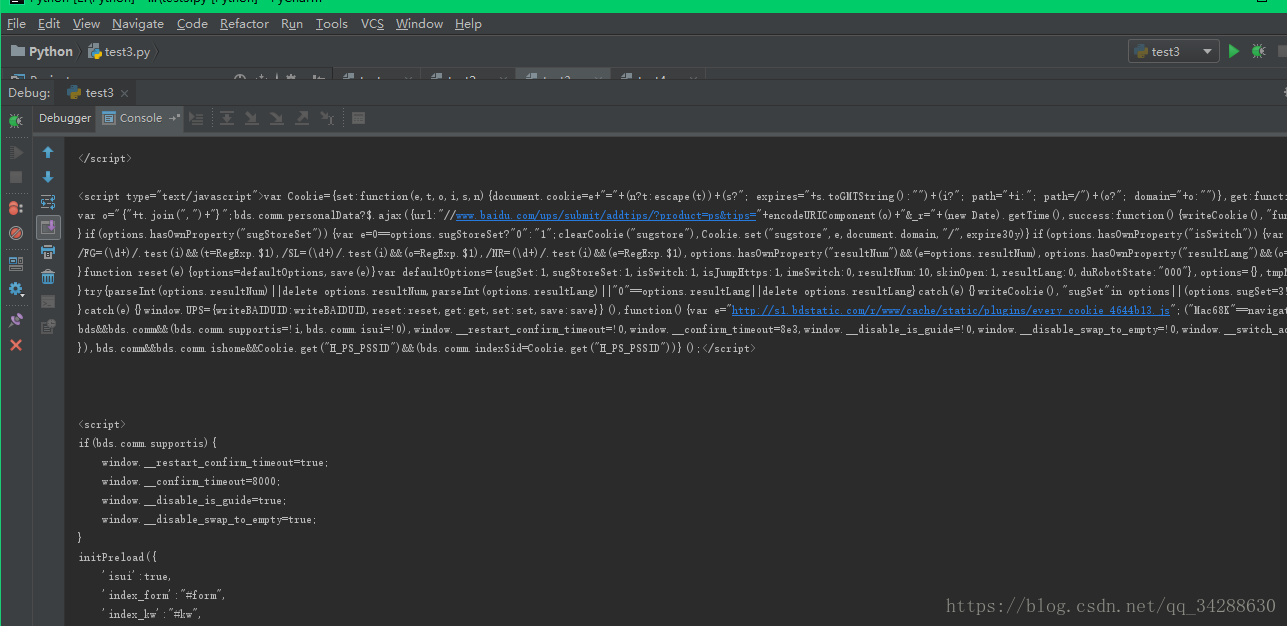Open the Run menu
The width and height of the screenshot is (1287, 626).
coord(292,23)
